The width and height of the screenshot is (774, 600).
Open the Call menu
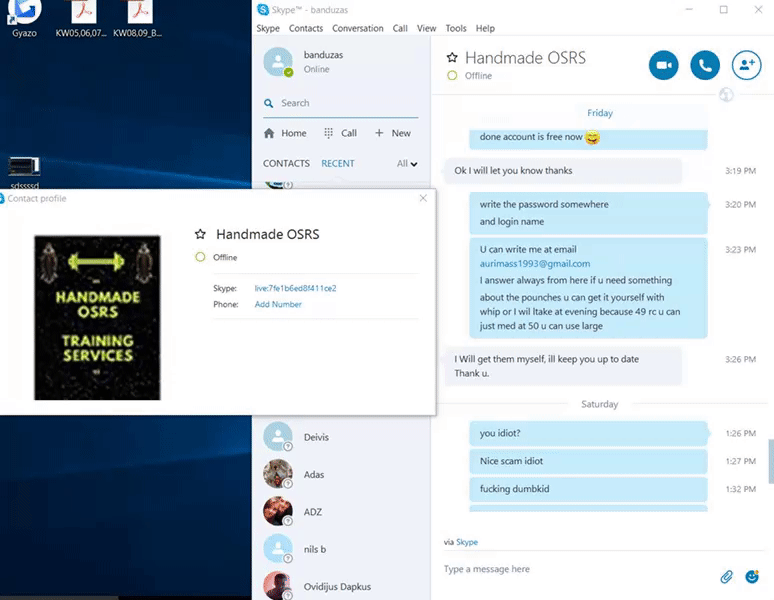pos(400,28)
